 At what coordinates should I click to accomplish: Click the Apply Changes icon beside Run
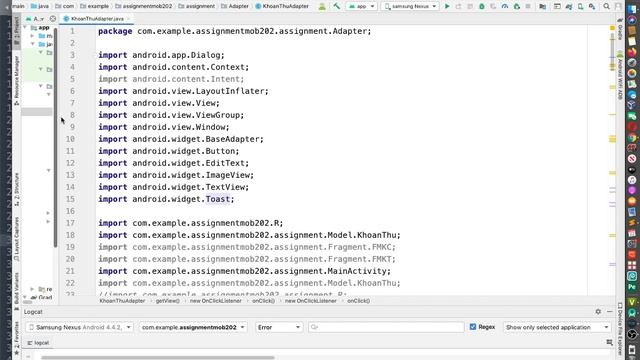tap(458, 7)
